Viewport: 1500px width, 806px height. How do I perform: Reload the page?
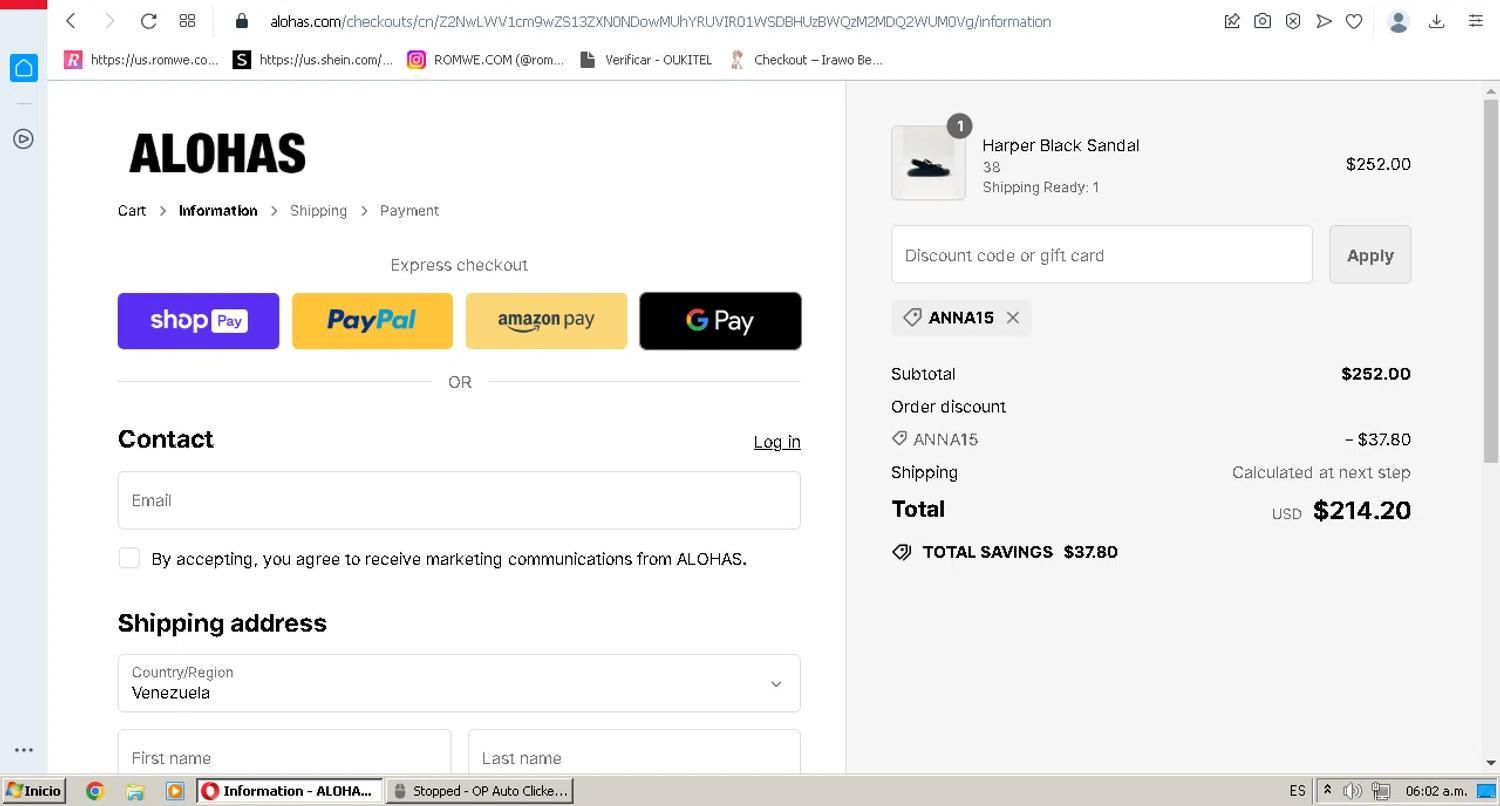(x=149, y=21)
